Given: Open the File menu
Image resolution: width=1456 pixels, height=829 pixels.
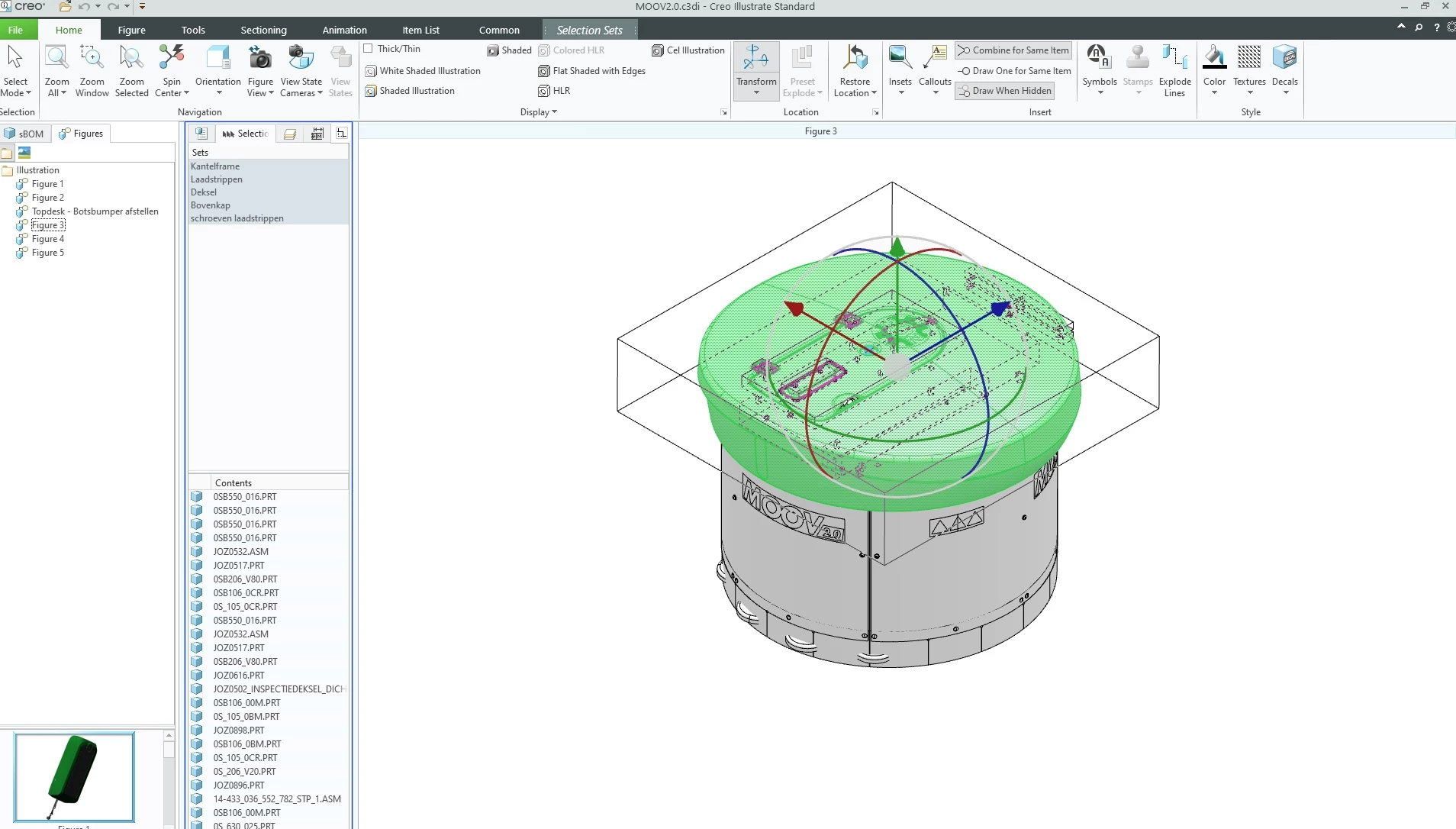Looking at the screenshot, I should click(15, 30).
